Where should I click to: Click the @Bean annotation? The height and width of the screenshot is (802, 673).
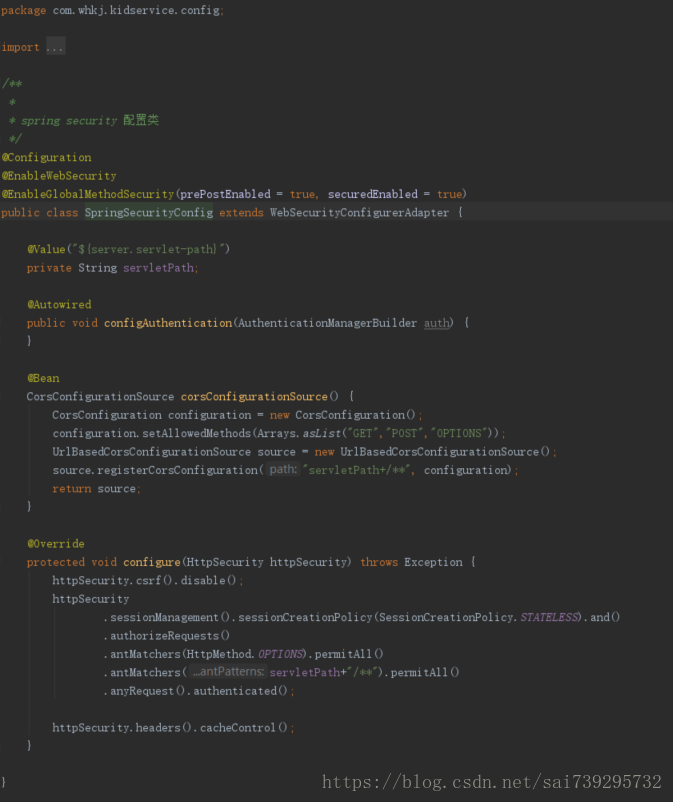pyautogui.click(x=43, y=378)
